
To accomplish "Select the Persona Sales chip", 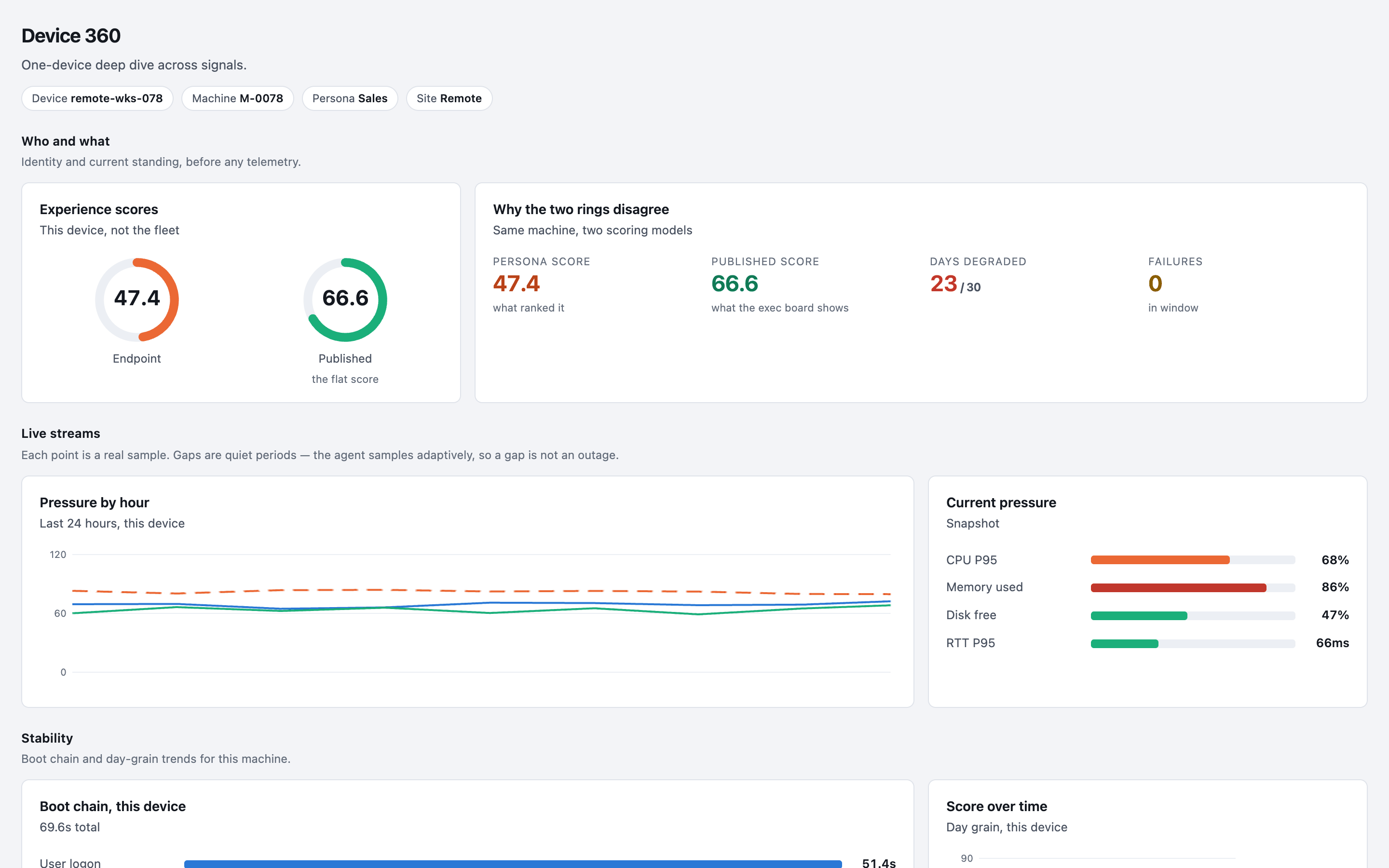I will coord(350,98).
